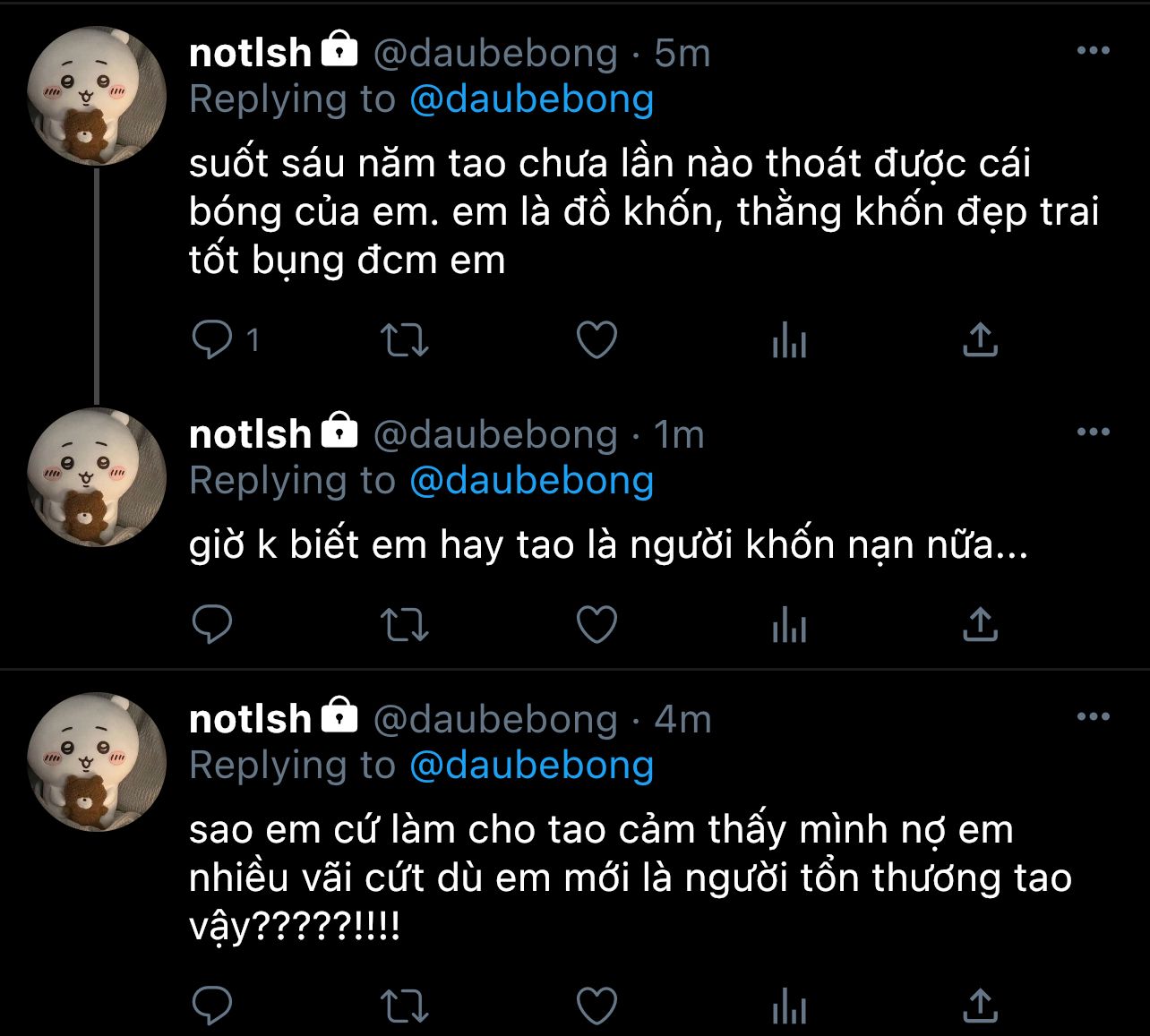Viewport: 1150px width, 1036px height.
Task: Open @daubebong mention in the 4m tweet
Action: click(531, 766)
